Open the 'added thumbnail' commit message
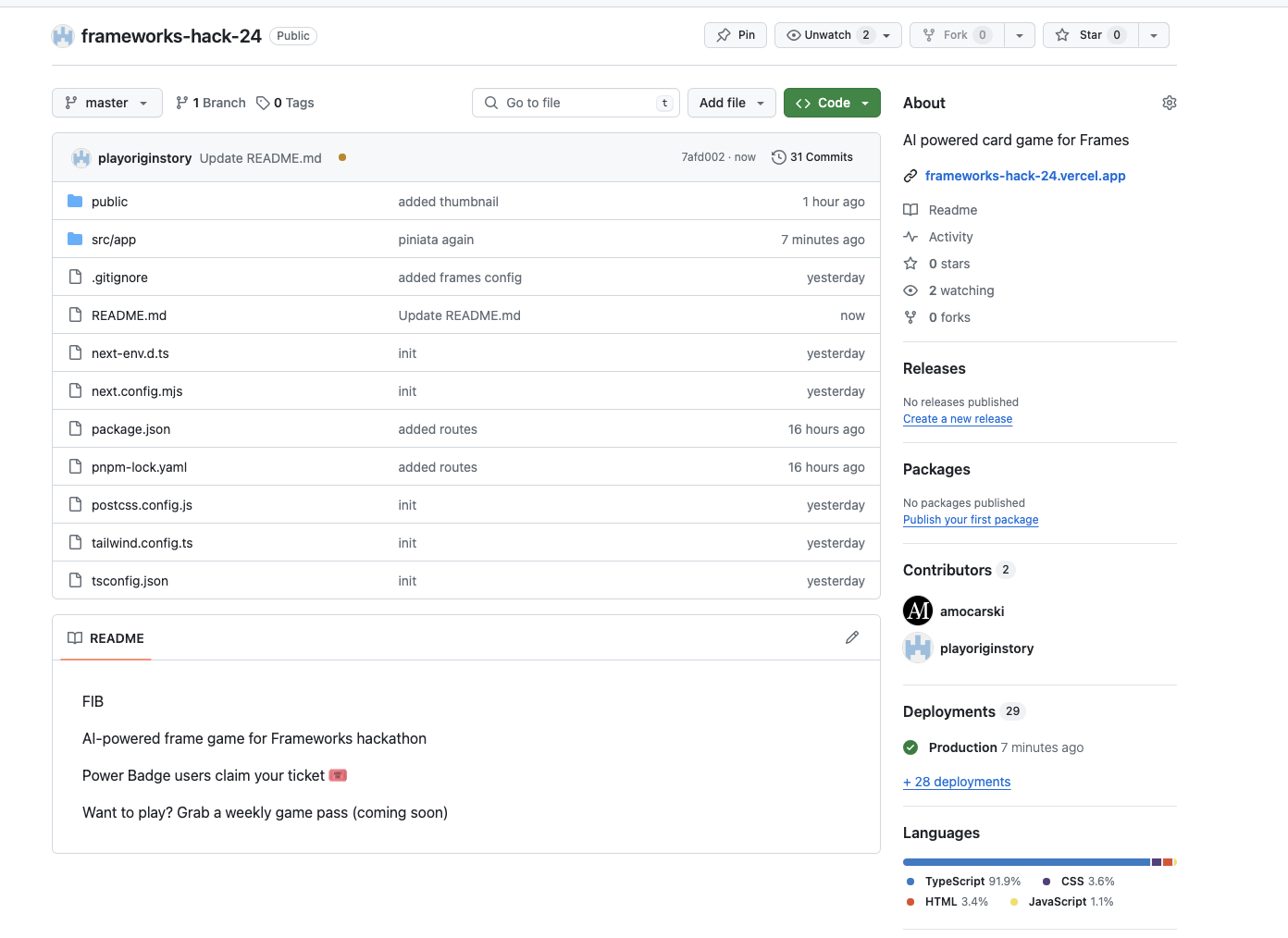Image resolution: width=1288 pixels, height=938 pixels. pyautogui.click(x=448, y=202)
